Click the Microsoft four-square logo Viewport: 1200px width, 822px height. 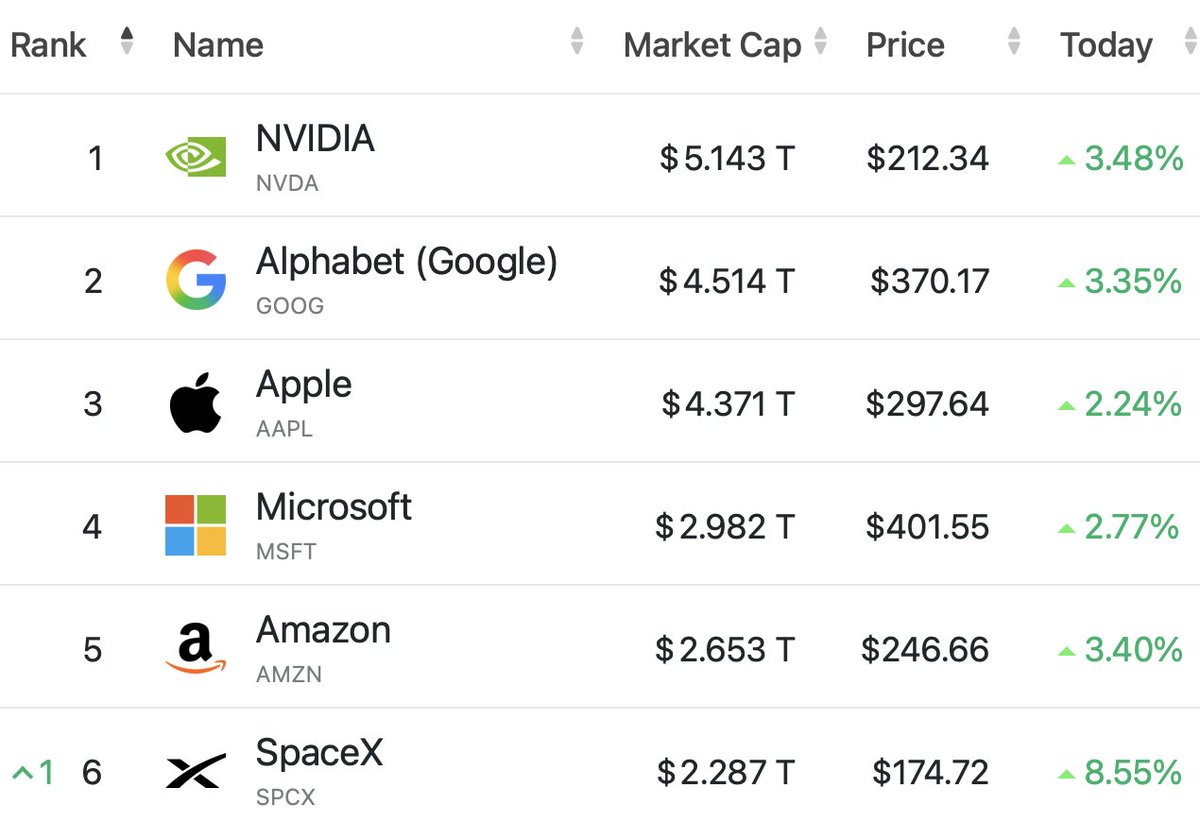pyautogui.click(x=195, y=526)
